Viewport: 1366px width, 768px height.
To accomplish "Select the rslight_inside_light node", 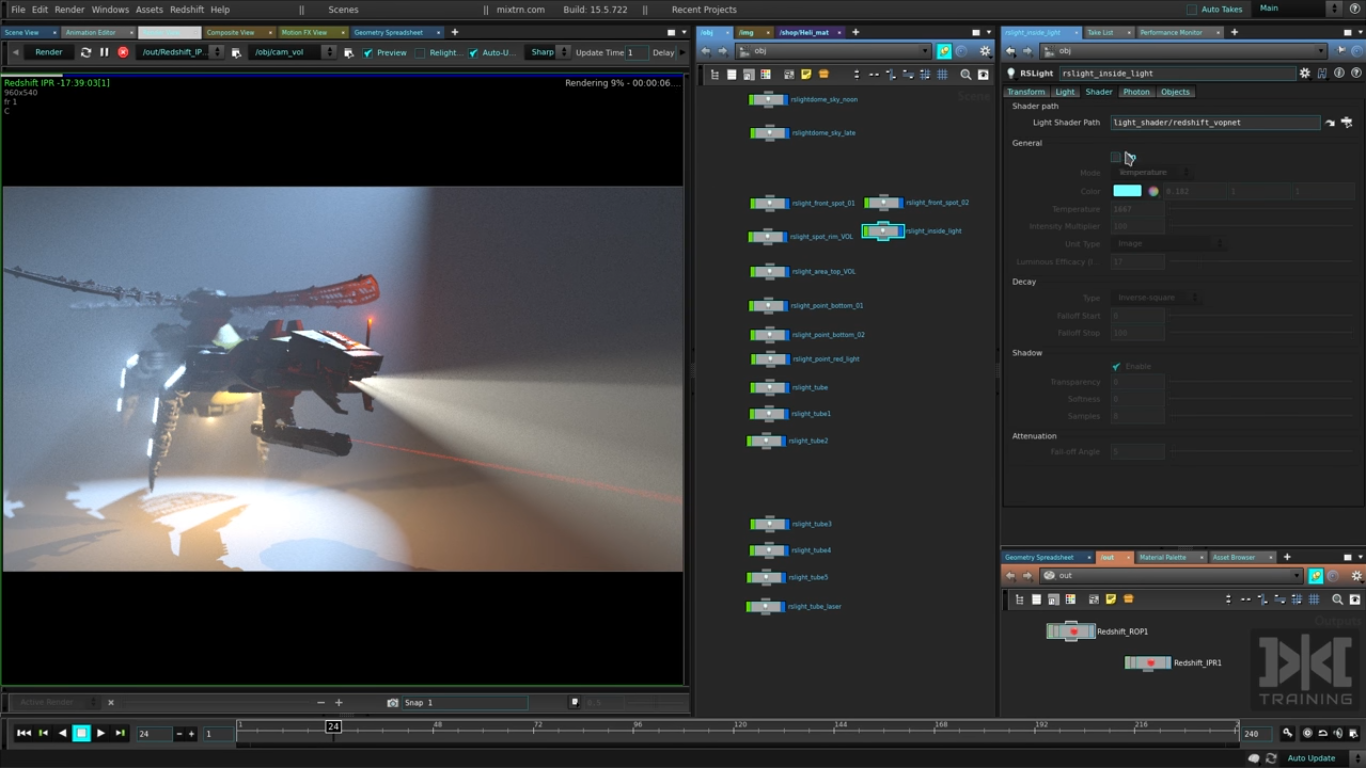I will point(882,231).
